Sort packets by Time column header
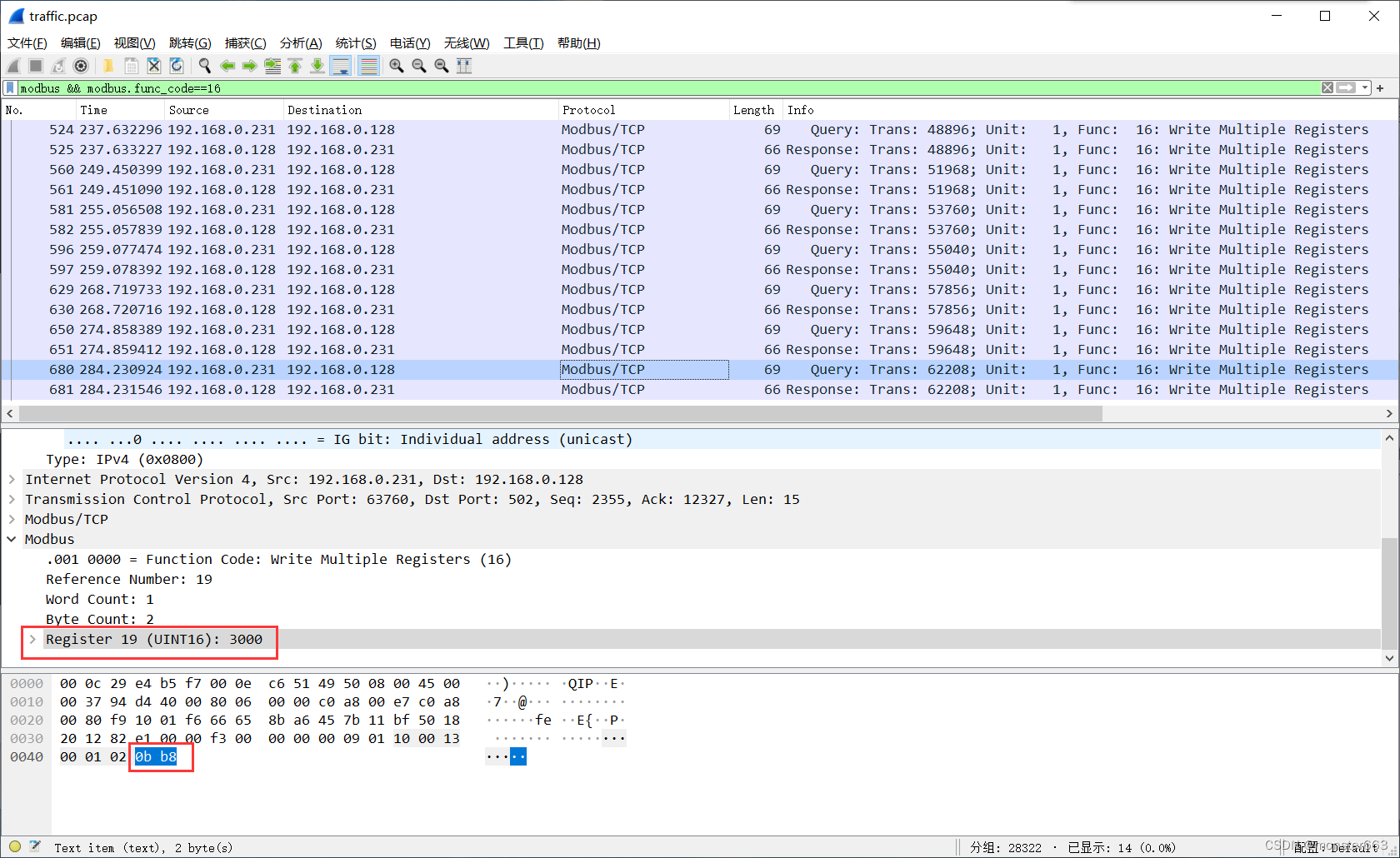Viewport: 1400px width, 858px height. point(121,110)
